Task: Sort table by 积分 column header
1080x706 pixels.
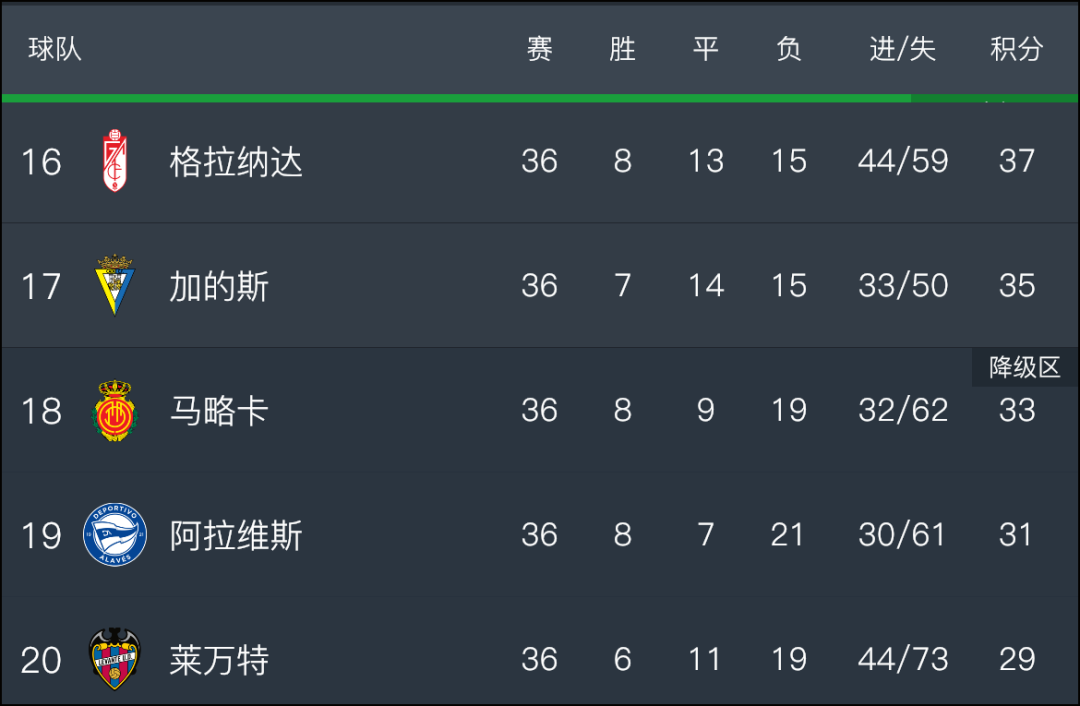Action: coord(1017,49)
